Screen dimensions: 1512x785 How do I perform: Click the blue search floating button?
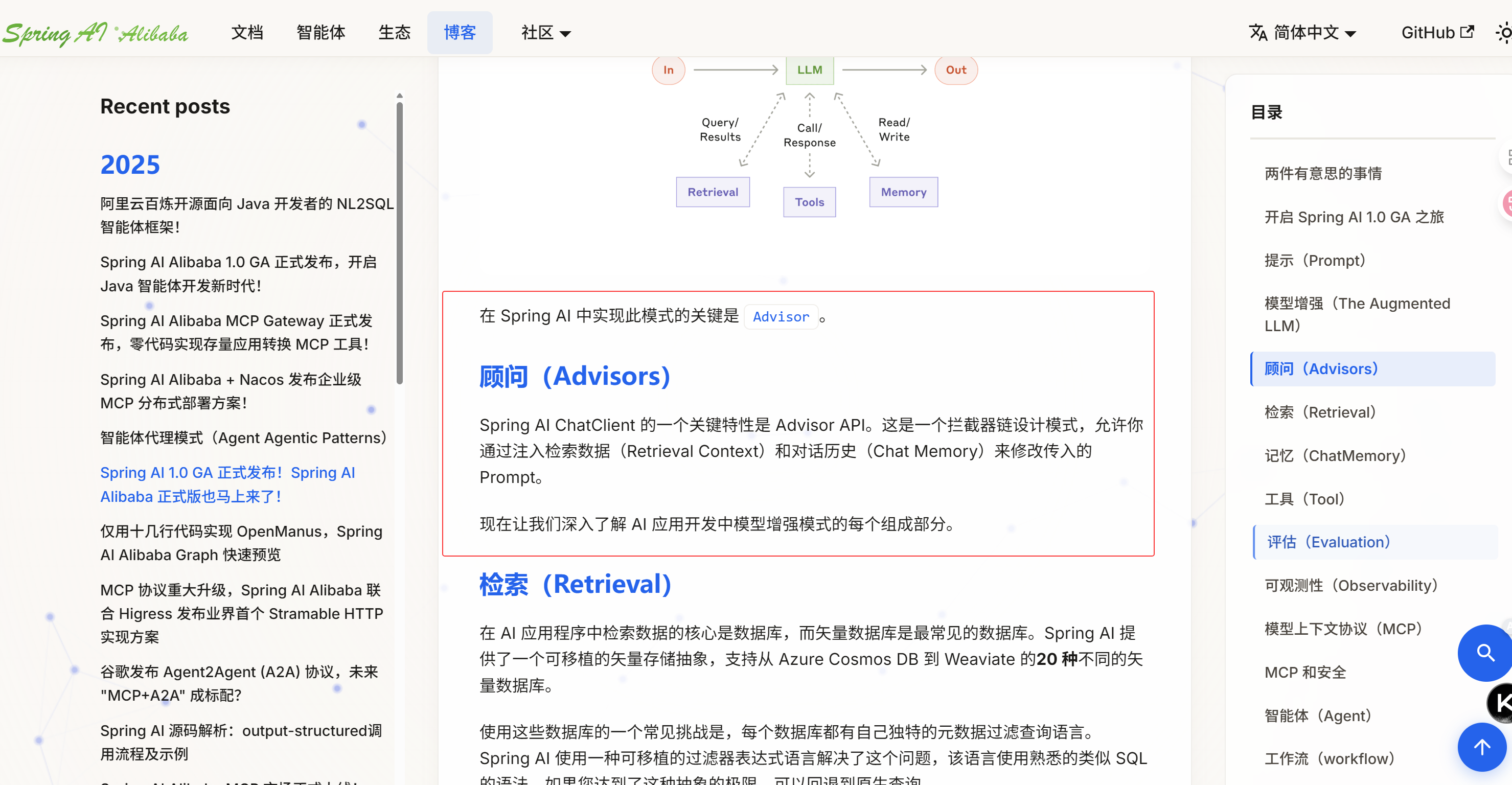[1485, 653]
